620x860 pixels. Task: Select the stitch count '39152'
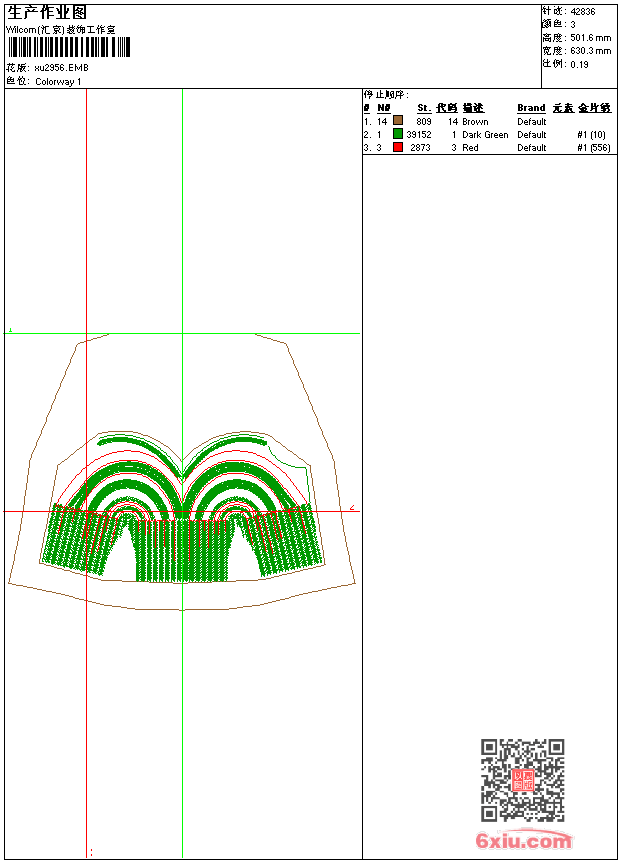click(x=419, y=135)
